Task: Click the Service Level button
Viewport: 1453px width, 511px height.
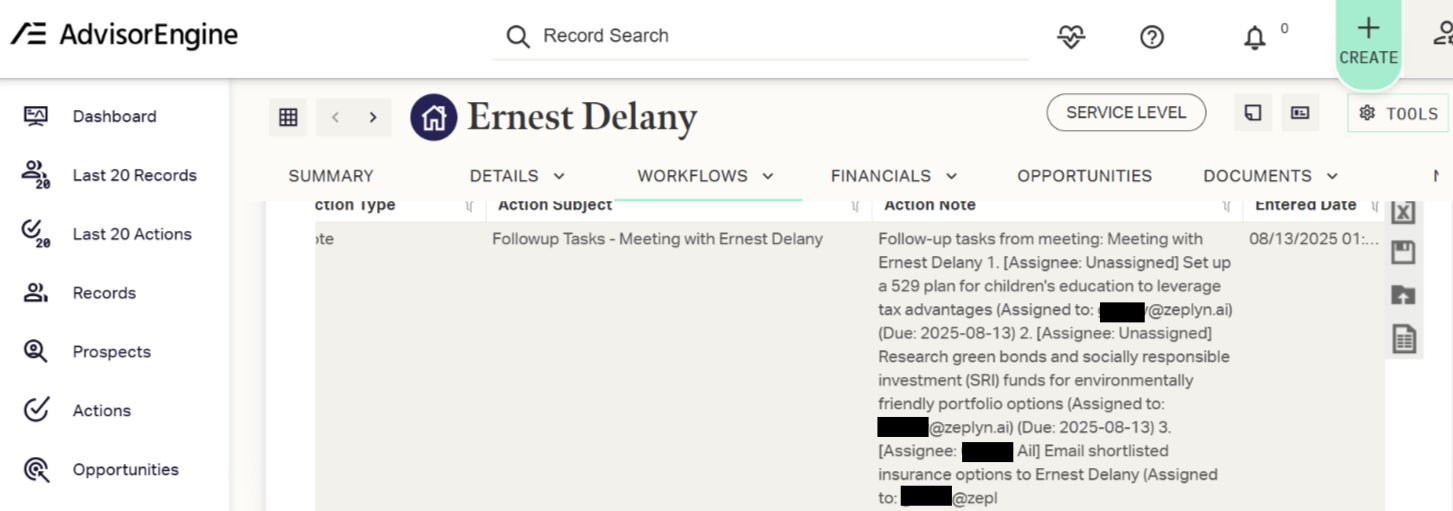Action: point(1126,113)
